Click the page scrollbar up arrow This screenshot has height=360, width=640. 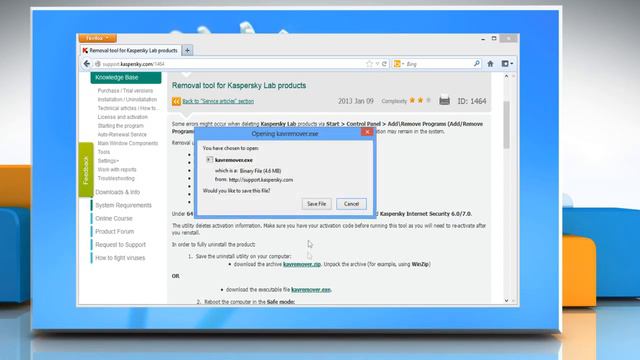click(506, 76)
